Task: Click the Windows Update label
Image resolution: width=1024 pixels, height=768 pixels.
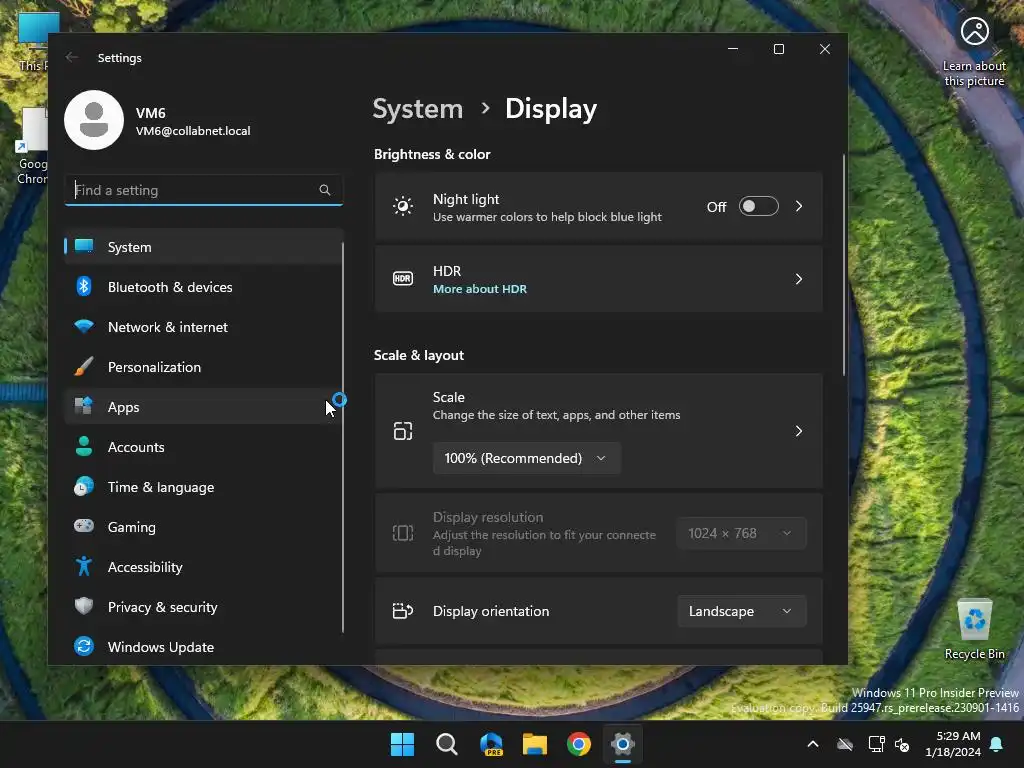Action: pos(161,647)
